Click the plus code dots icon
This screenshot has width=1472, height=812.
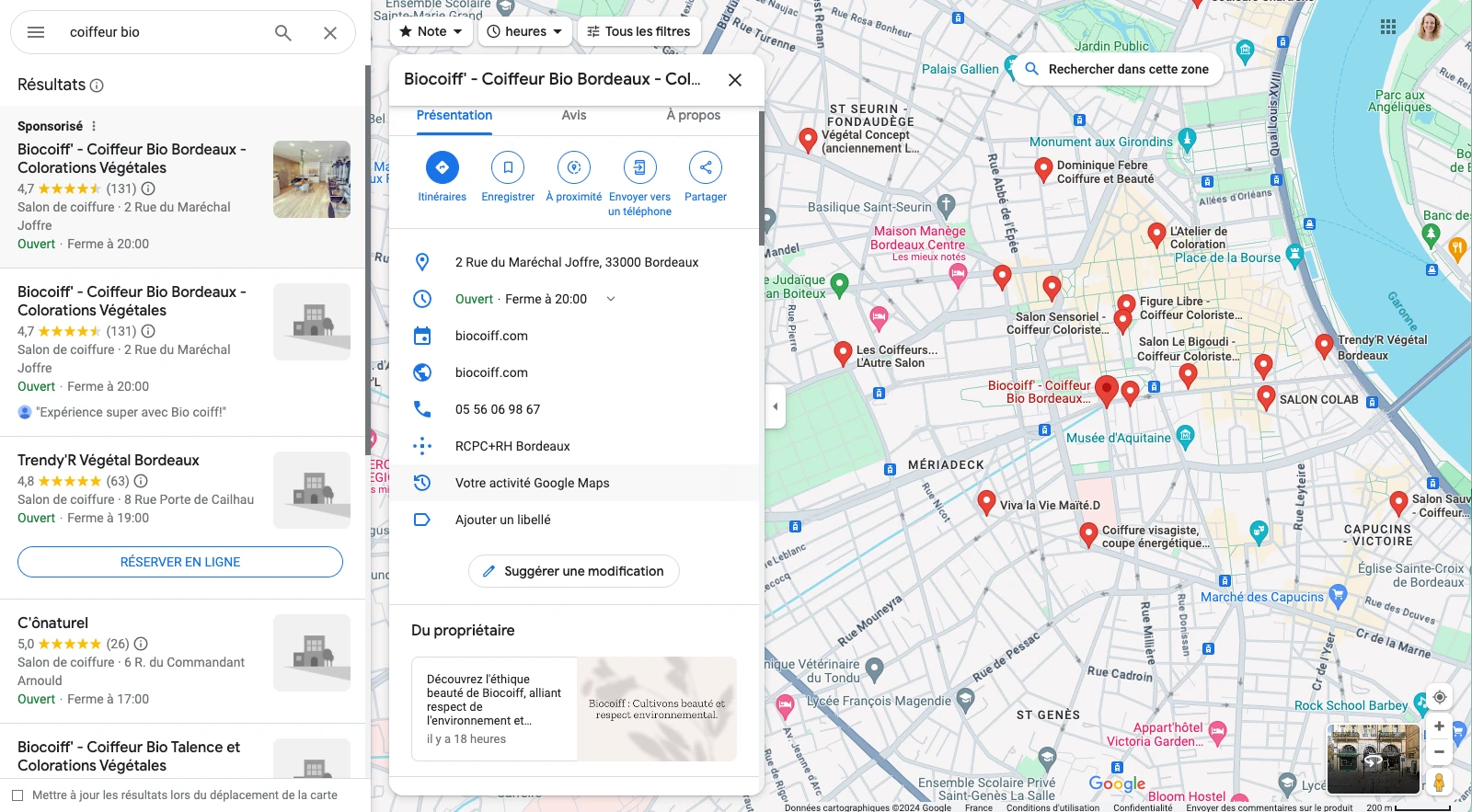point(422,446)
